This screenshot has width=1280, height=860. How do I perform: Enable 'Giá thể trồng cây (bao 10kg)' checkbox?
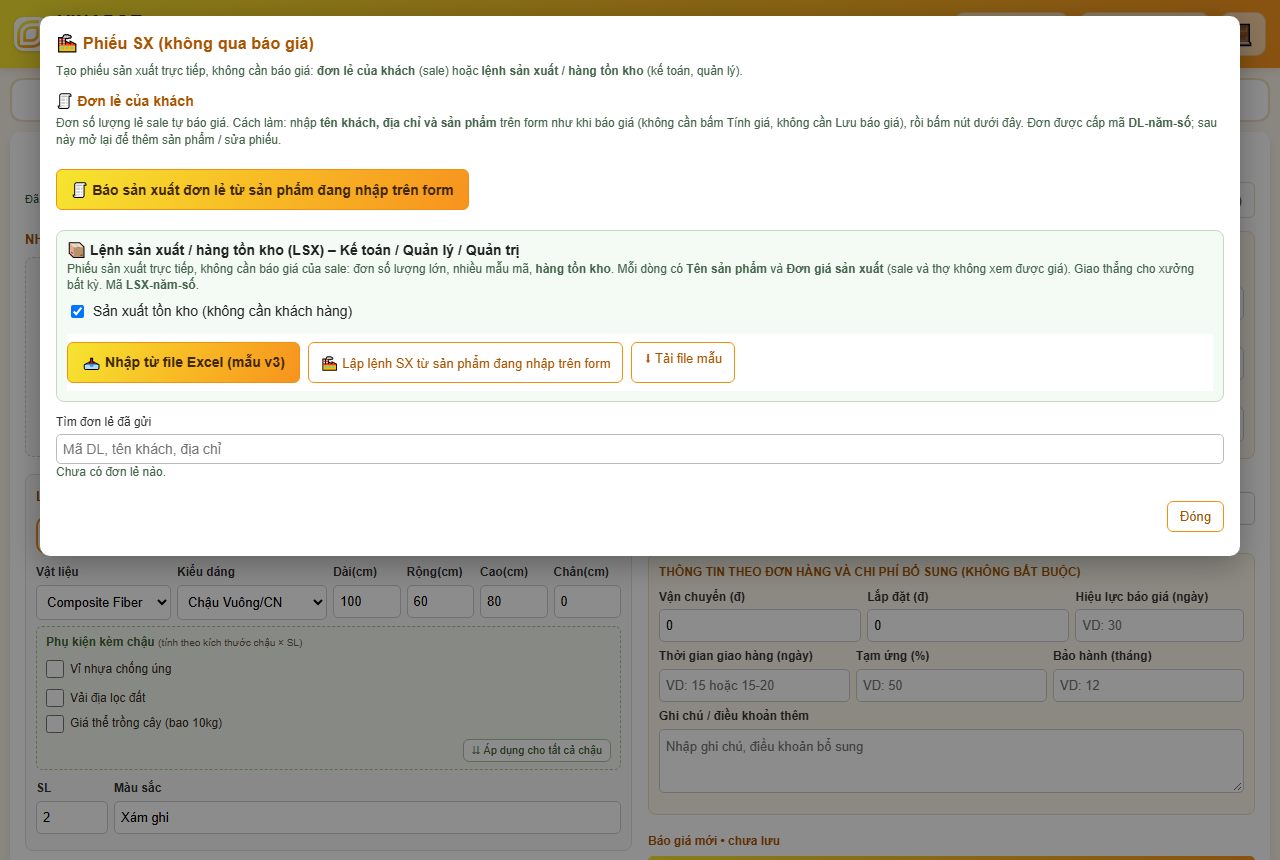(55, 723)
